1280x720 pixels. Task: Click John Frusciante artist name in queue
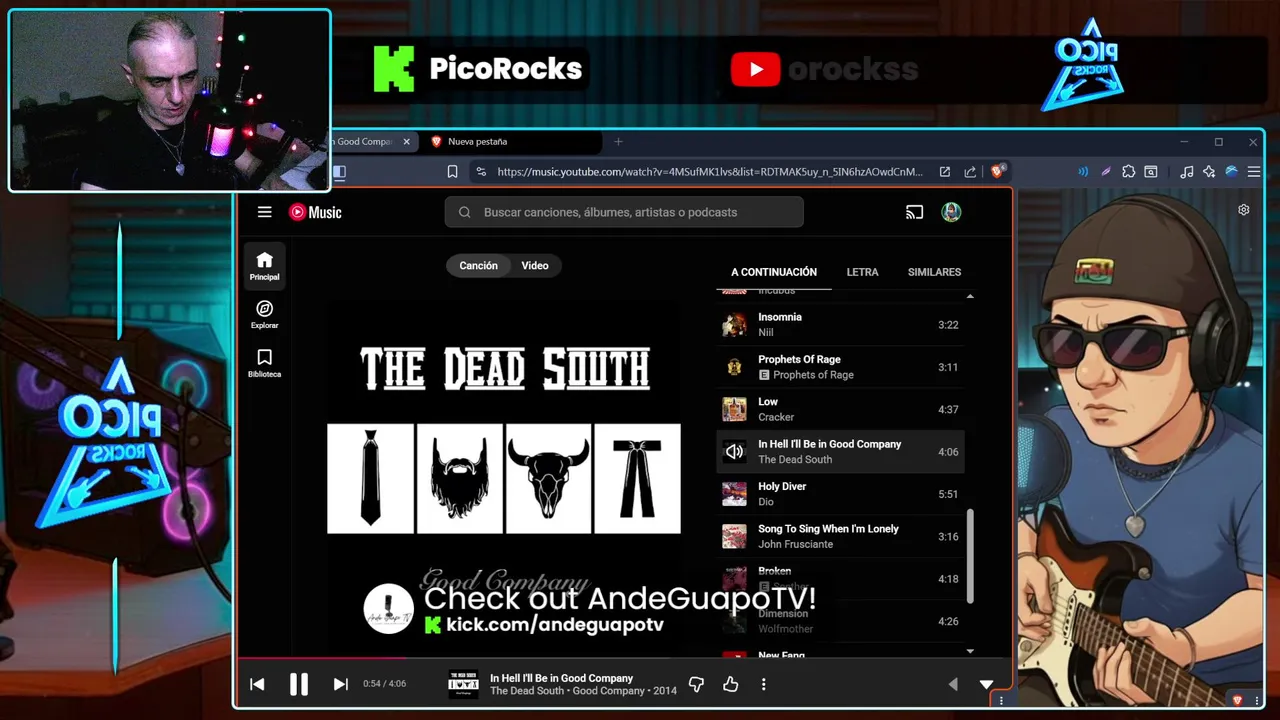(795, 544)
